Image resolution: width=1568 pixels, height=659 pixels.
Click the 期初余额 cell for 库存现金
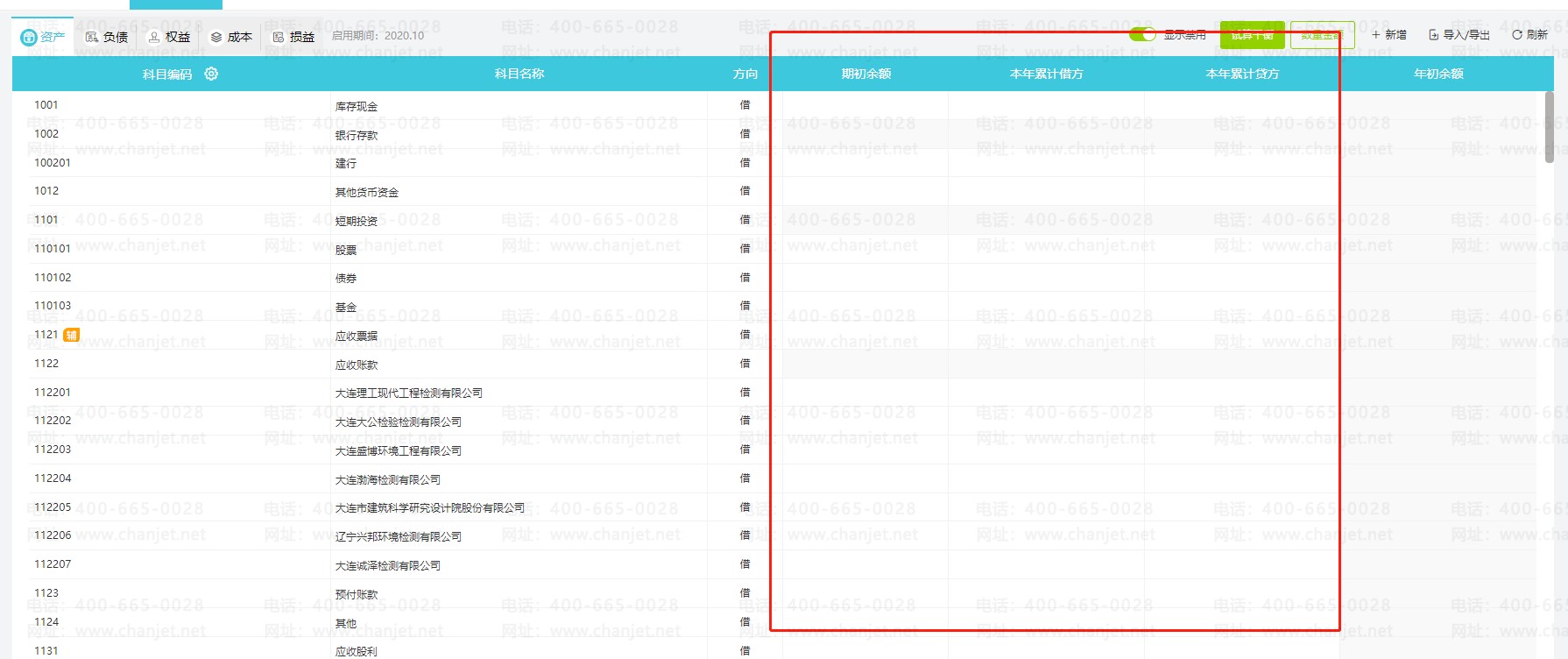pos(865,105)
